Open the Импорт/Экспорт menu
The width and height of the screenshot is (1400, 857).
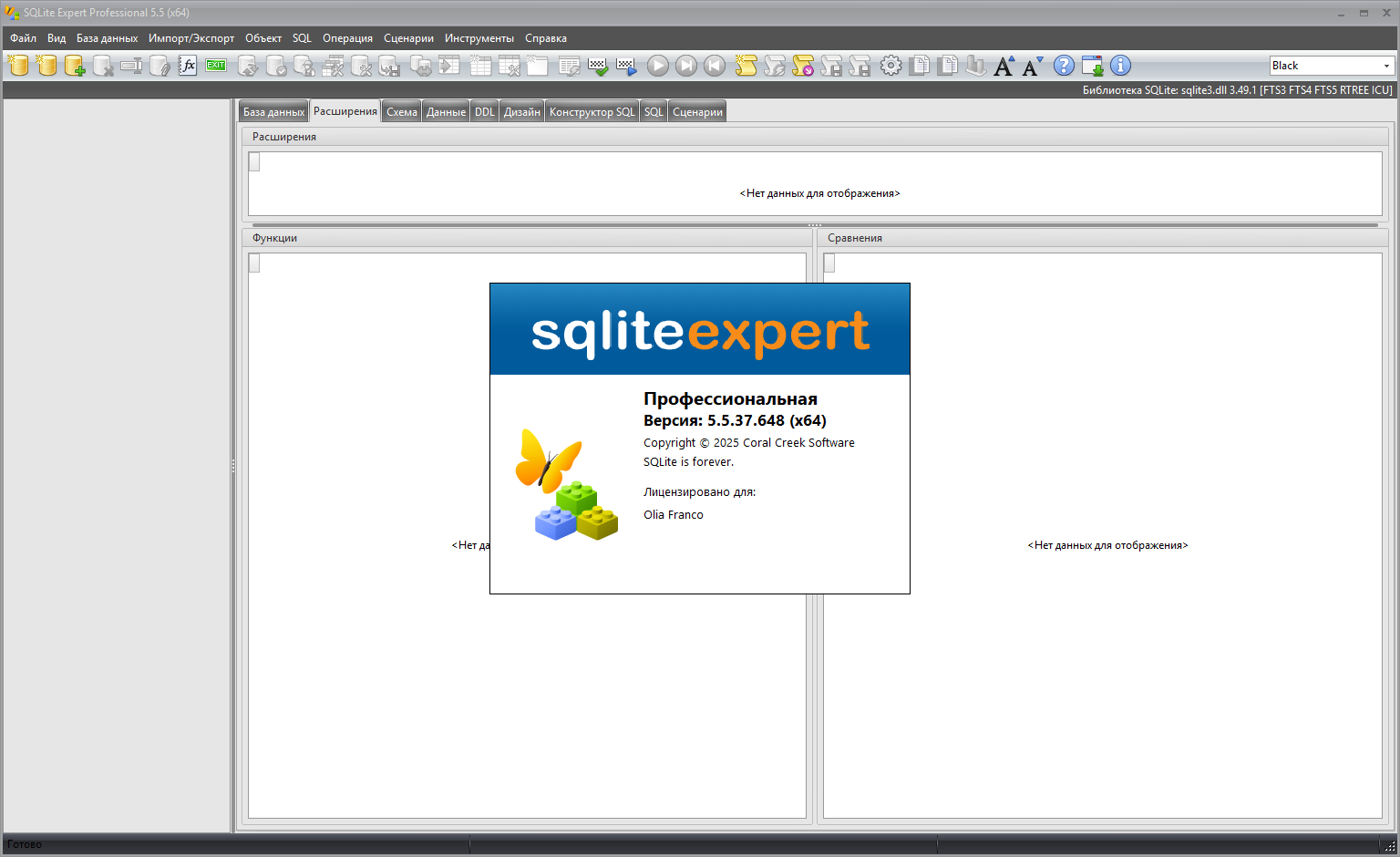point(191,38)
